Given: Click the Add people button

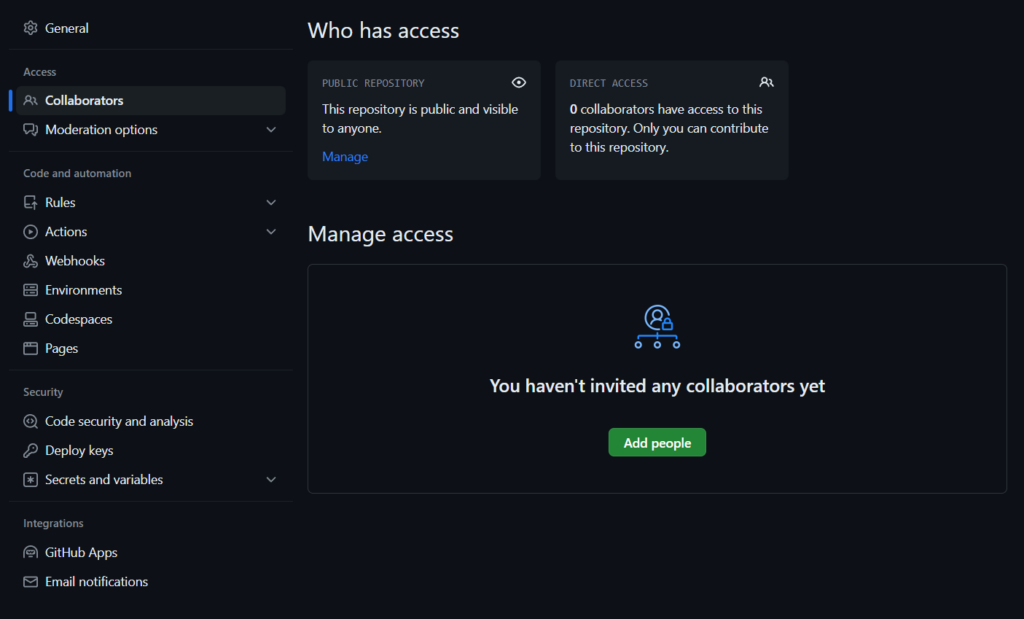Looking at the screenshot, I should [656, 441].
